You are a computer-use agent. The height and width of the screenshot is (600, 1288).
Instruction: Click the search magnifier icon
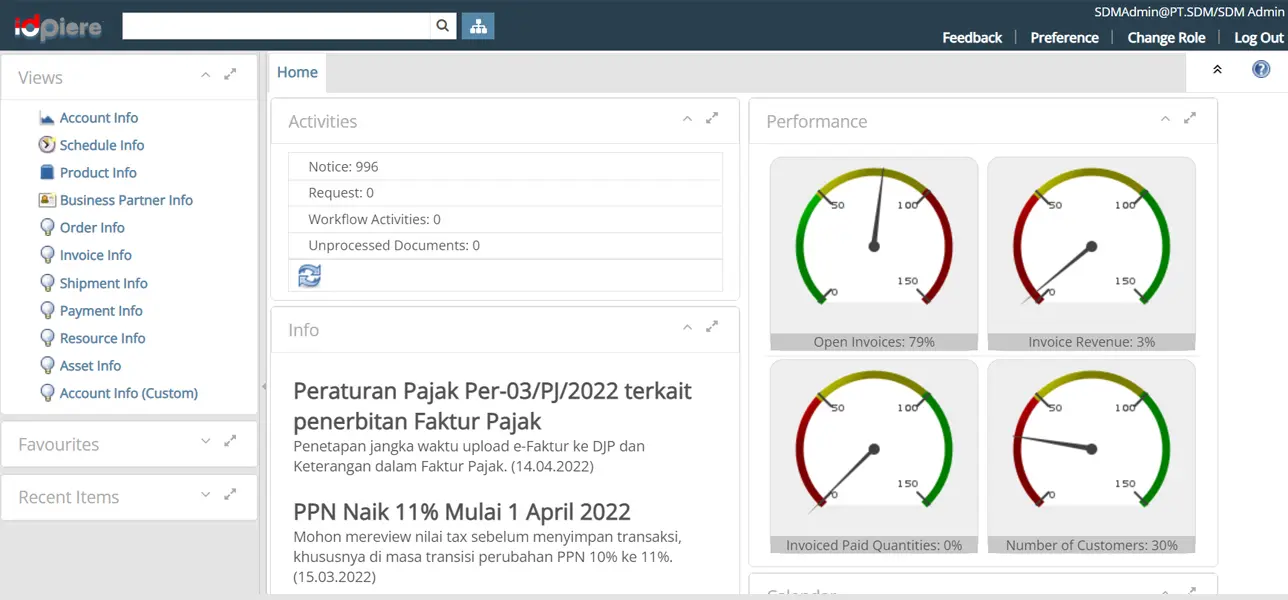click(x=443, y=27)
